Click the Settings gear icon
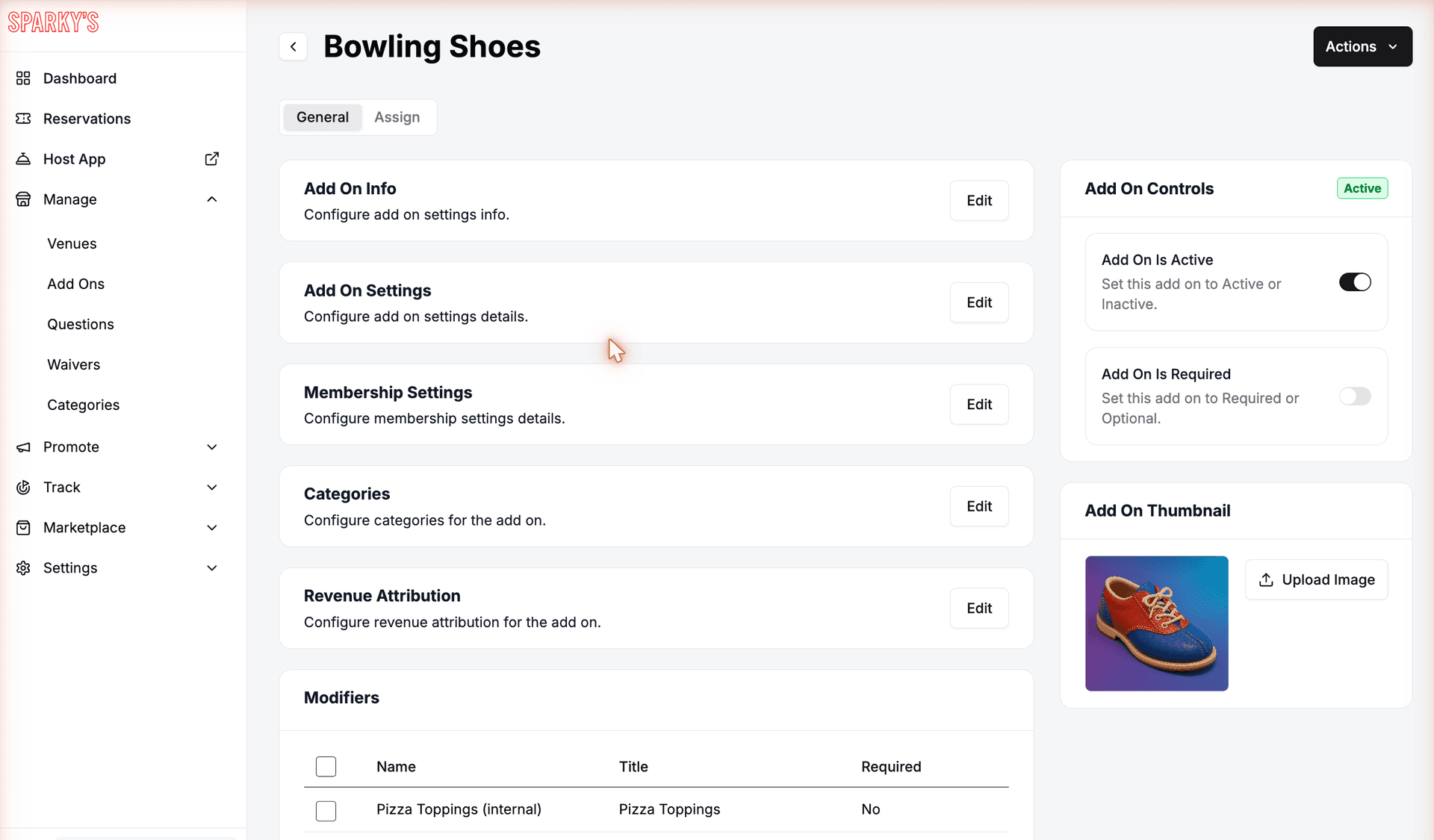This screenshot has height=840, width=1434. [23, 568]
